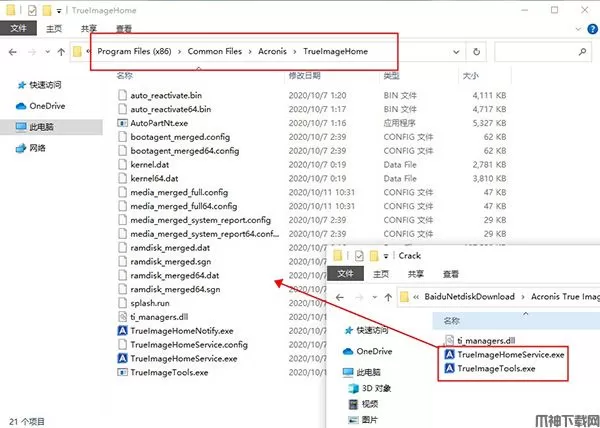Viewport: 600px width, 428px height.
Task: Click the search box in TrueImageHome window
Action: (x=543, y=52)
